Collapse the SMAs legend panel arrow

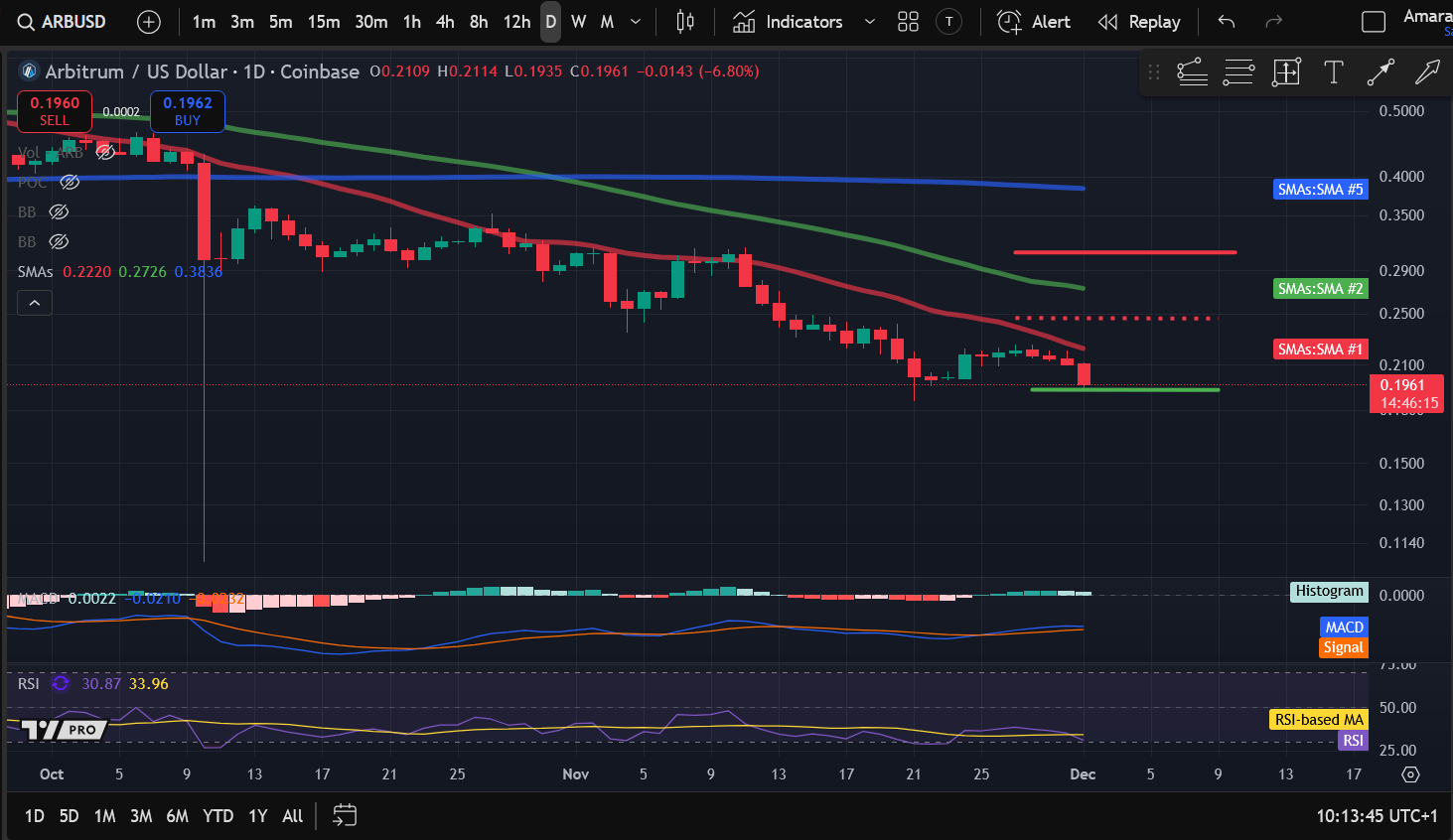coord(34,302)
